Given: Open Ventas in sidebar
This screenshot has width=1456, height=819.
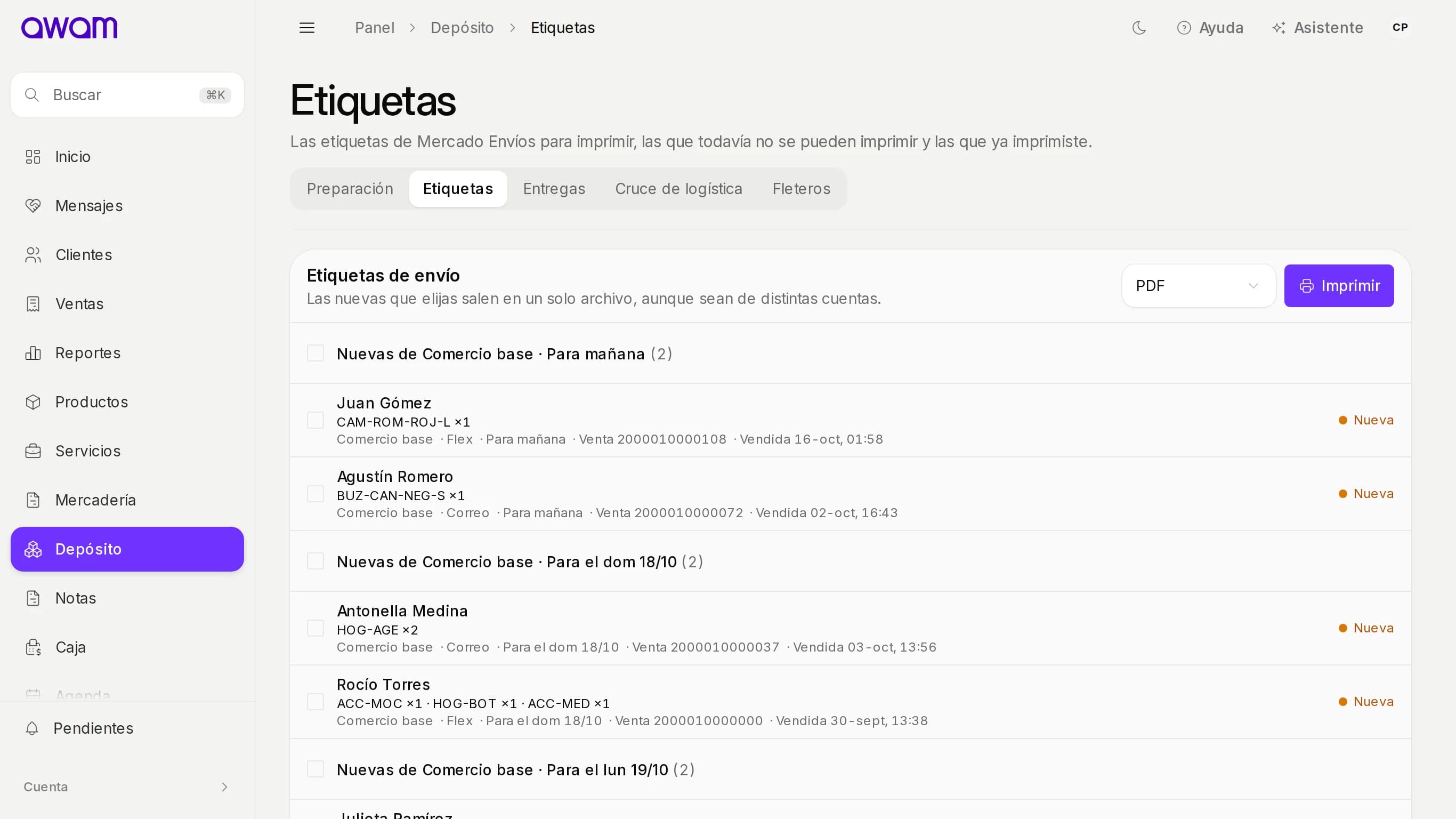Looking at the screenshot, I should (x=127, y=304).
